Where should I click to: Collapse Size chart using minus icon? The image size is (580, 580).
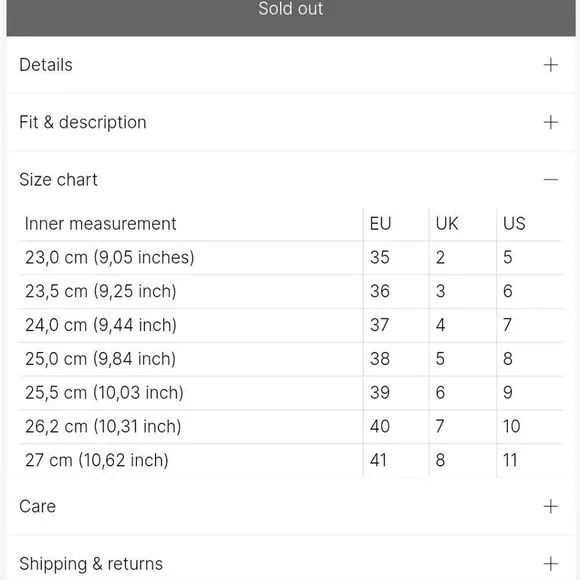tap(550, 180)
